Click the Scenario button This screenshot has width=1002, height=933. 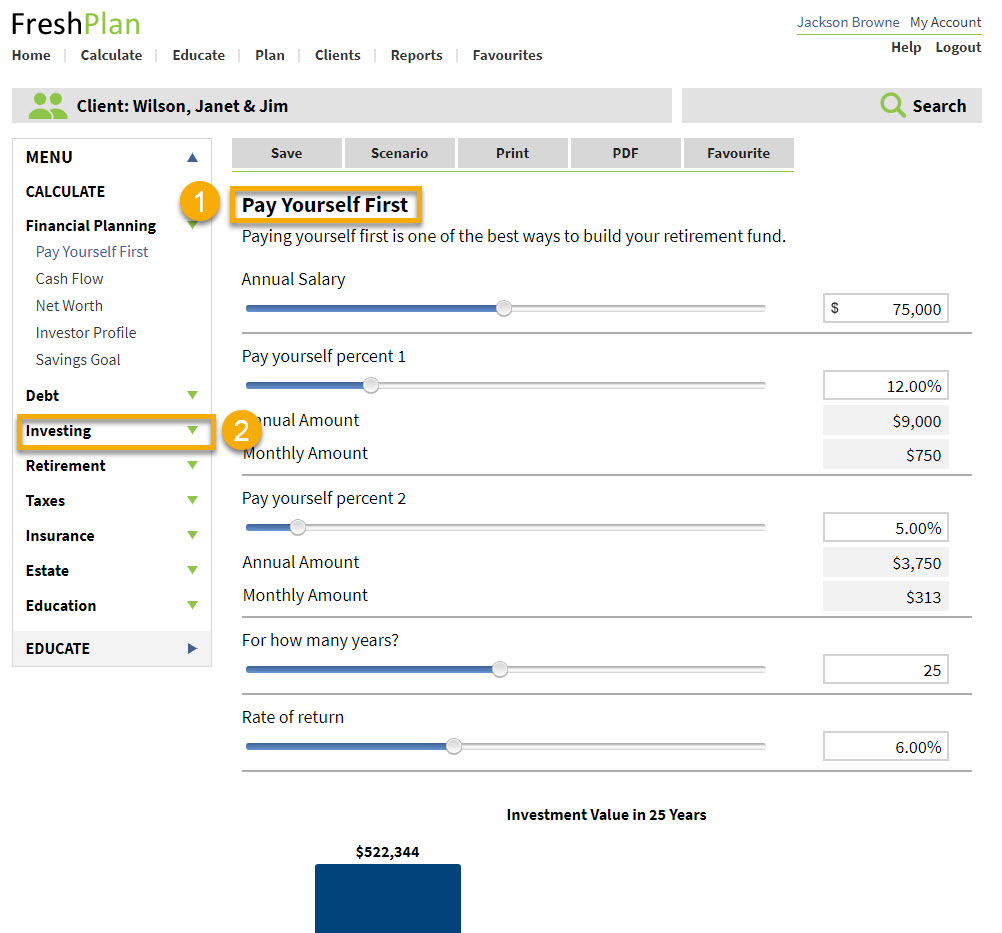click(x=399, y=153)
